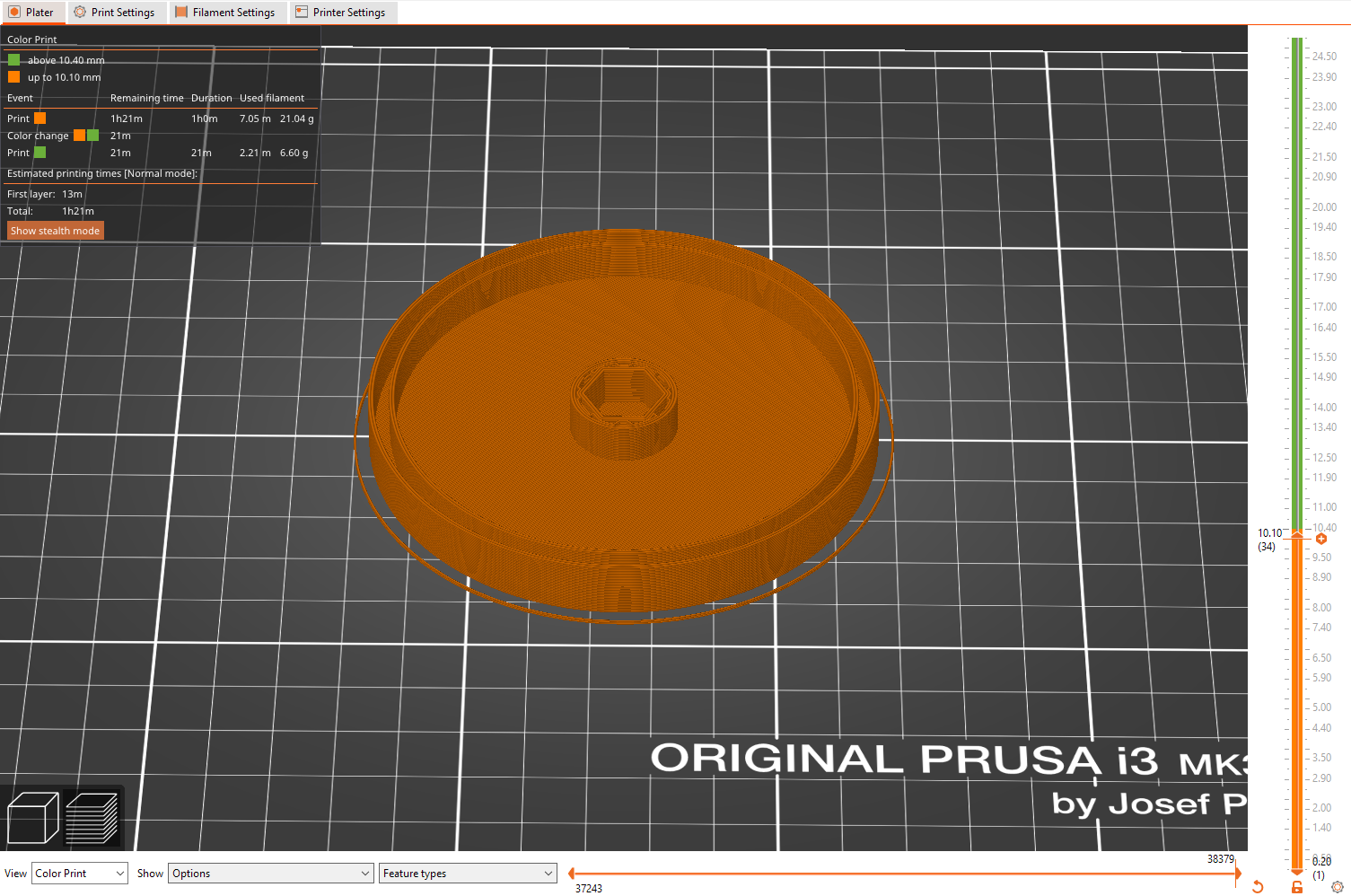The image size is (1351, 896).
Task: Click the 'Color Print' legend heading
Action: pos(32,40)
